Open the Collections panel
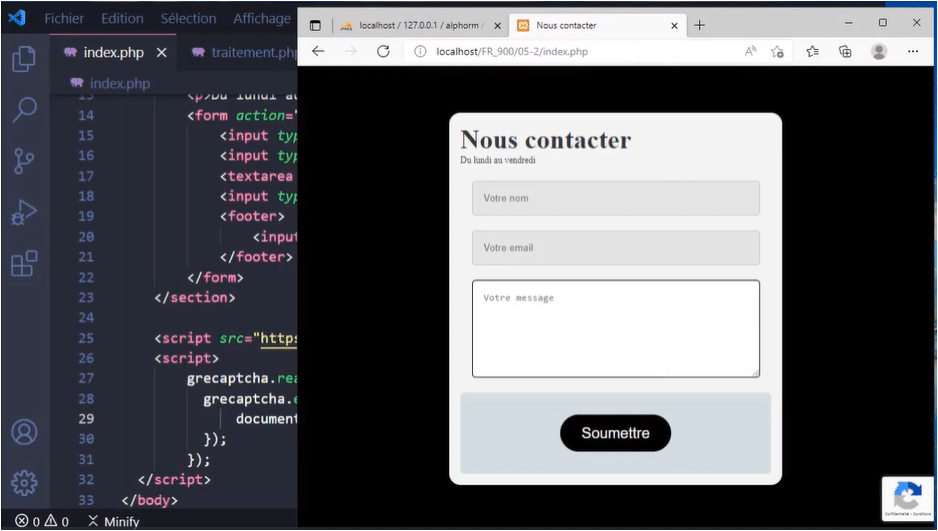 tap(845, 51)
